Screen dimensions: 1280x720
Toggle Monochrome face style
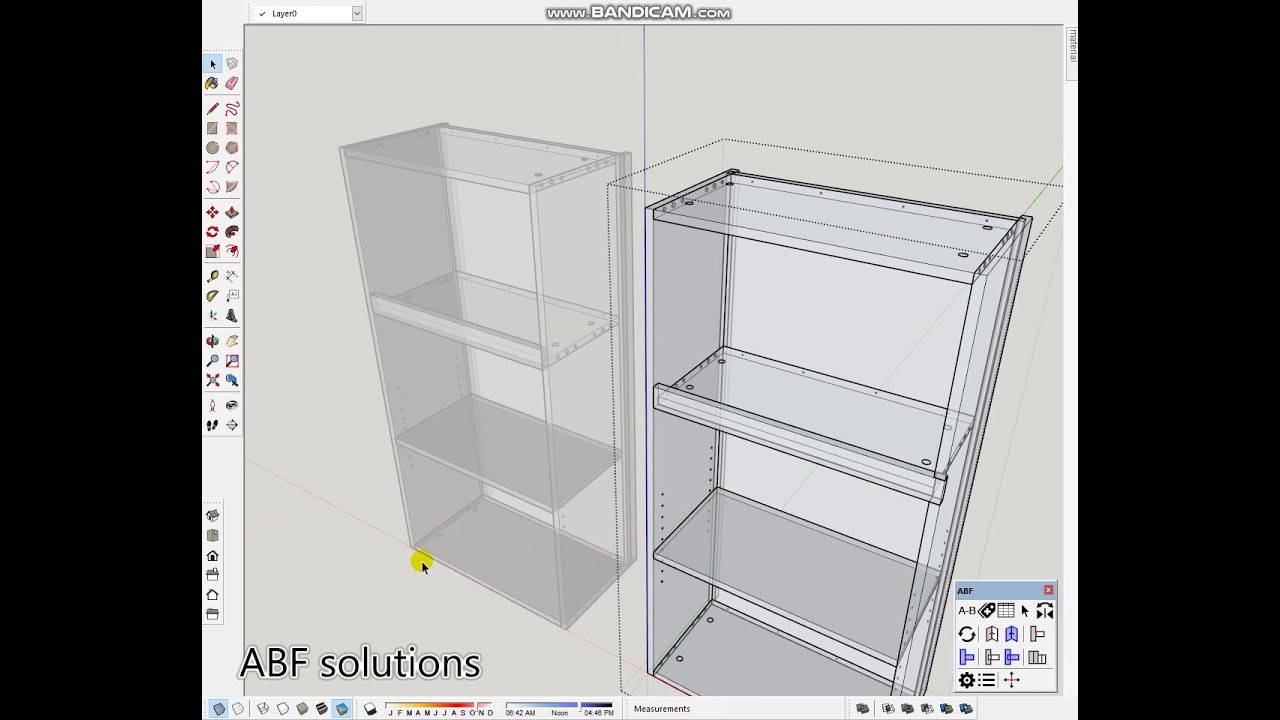pos(342,709)
